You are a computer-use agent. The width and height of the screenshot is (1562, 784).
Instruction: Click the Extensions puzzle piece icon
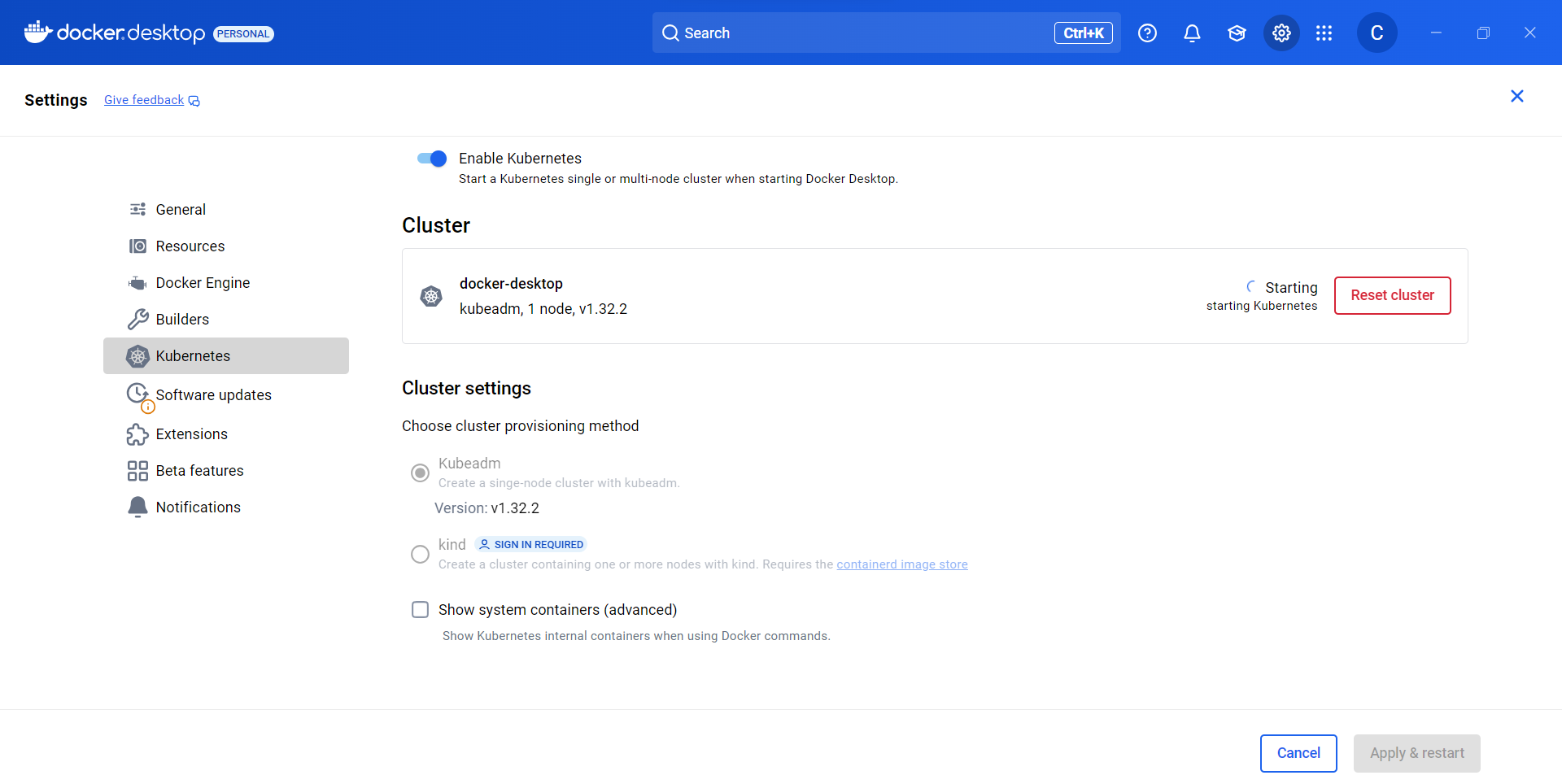(137, 434)
